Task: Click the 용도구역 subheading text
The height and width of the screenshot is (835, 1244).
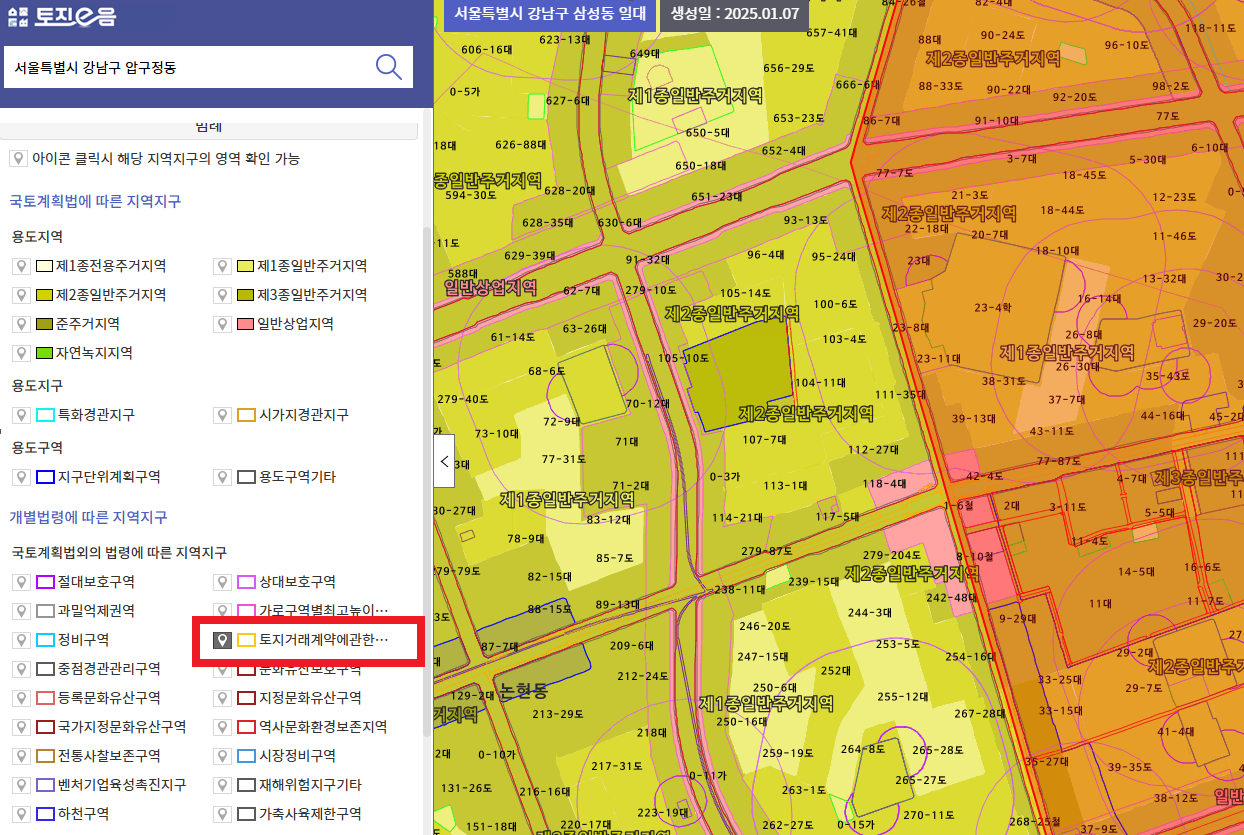Action: (x=37, y=447)
